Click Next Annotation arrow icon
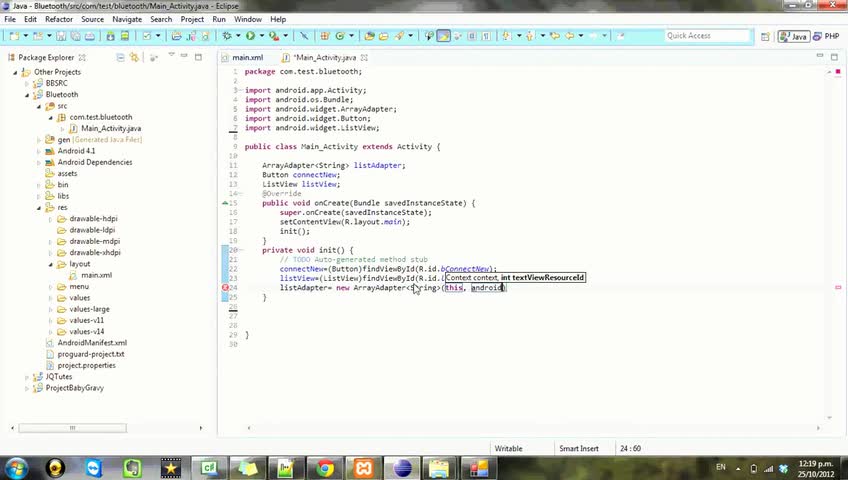The width and height of the screenshot is (848, 480). click(507, 36)
